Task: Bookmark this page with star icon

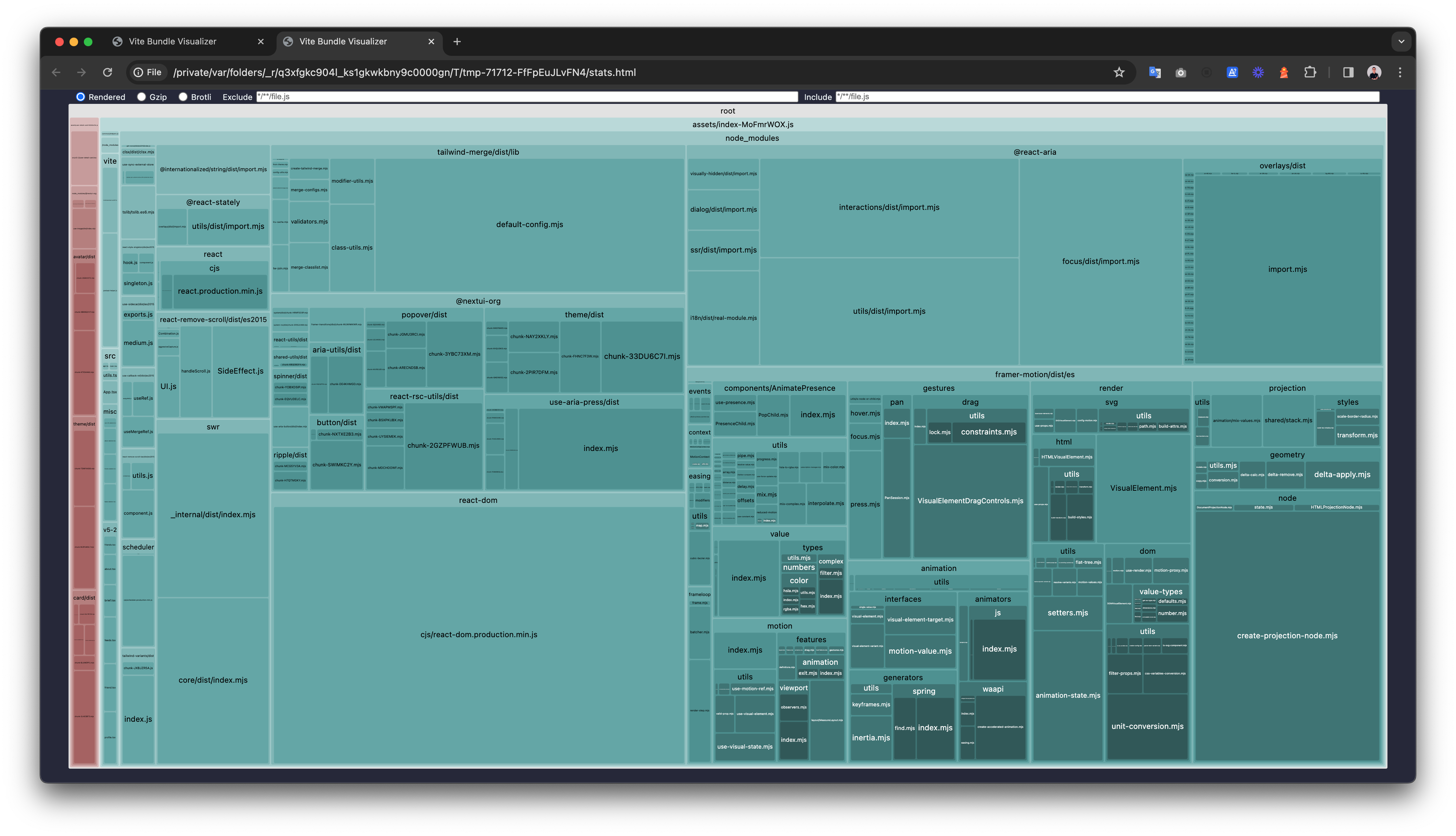Action: pos(1119,72)
